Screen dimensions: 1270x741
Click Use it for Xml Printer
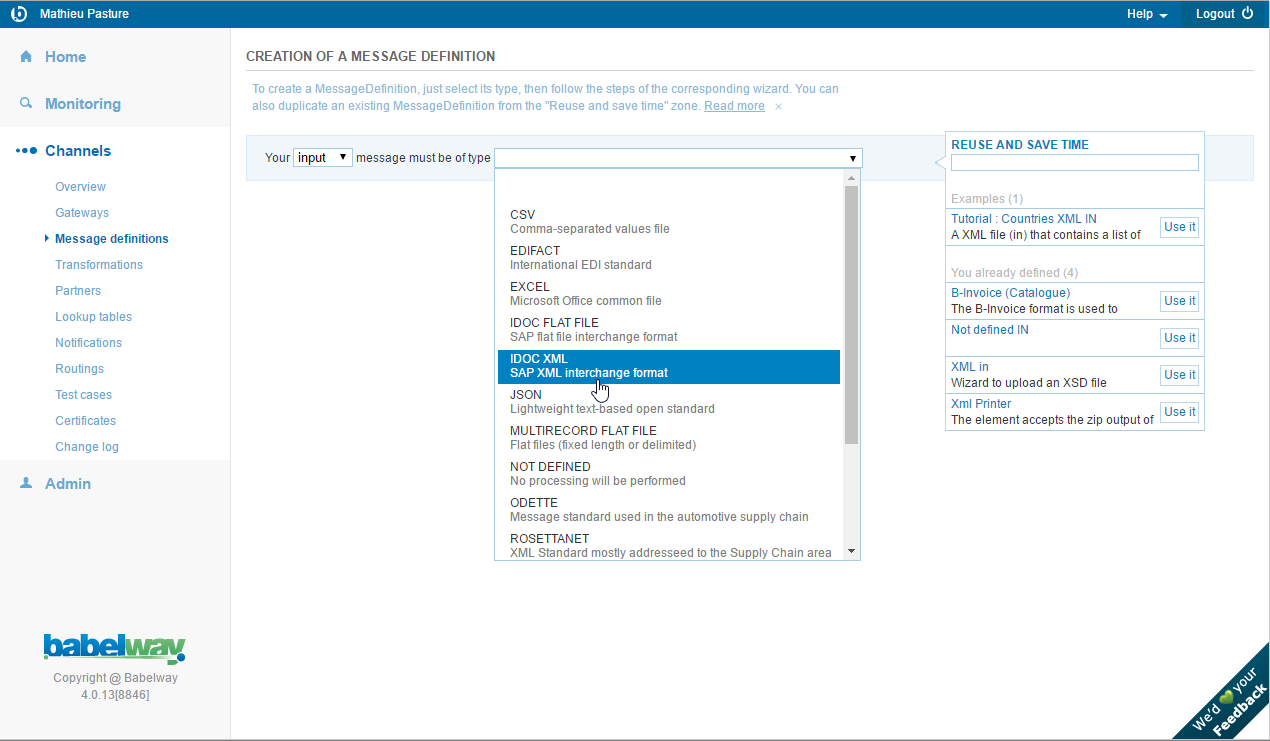pyautogui.click(x=1179, y=412)
